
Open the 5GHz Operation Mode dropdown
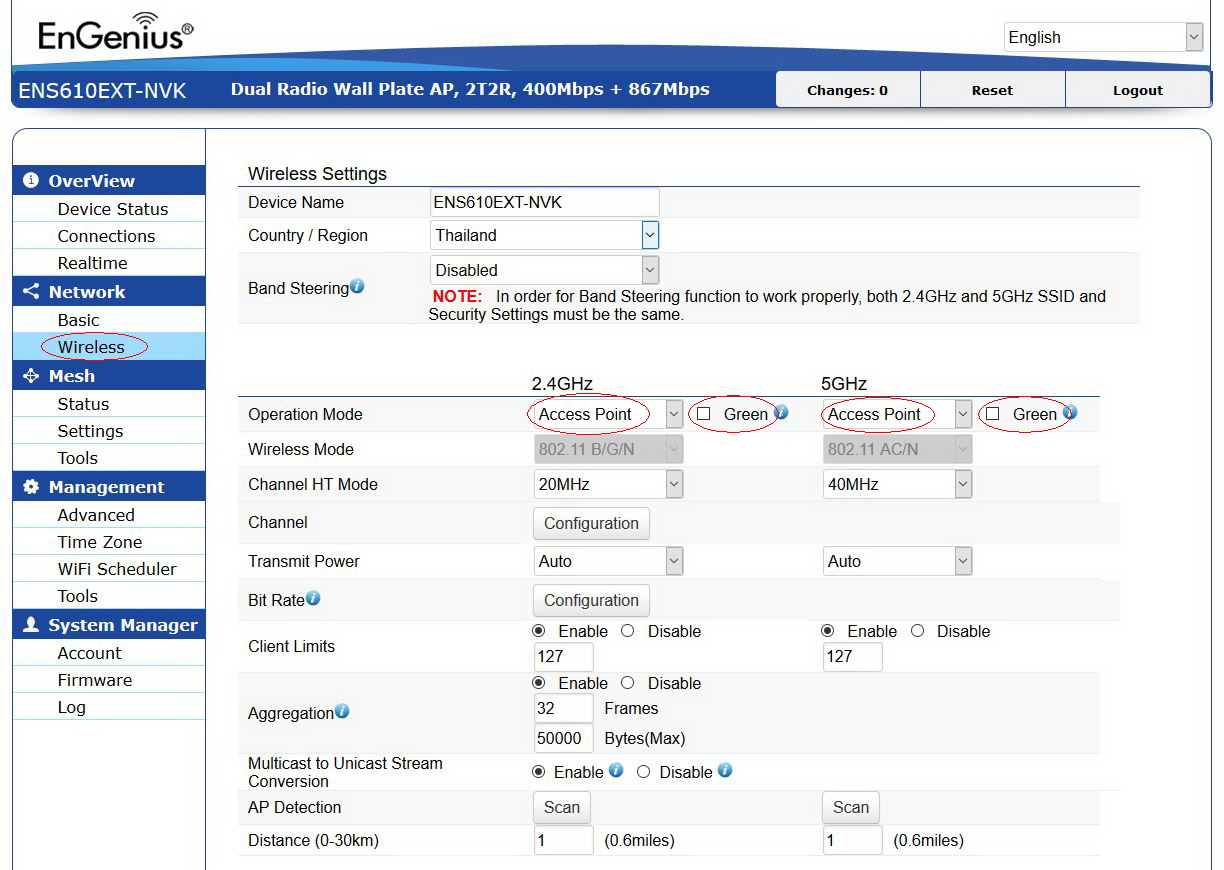[897, 414]
